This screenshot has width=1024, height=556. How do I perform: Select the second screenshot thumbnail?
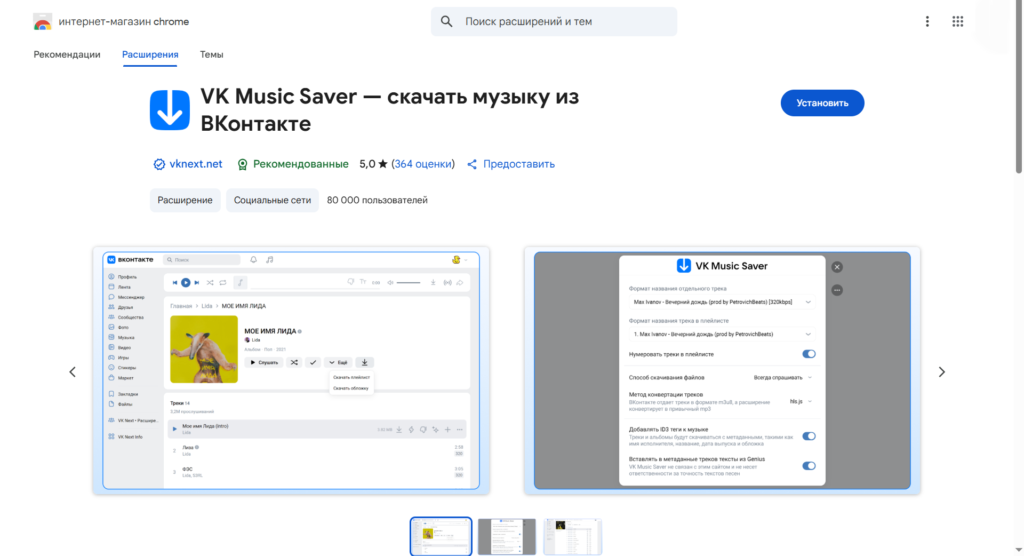click(507, 536)
